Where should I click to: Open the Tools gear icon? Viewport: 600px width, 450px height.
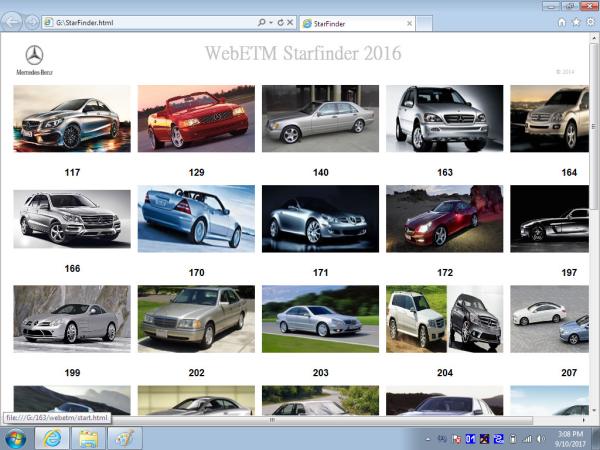(590, 22)
